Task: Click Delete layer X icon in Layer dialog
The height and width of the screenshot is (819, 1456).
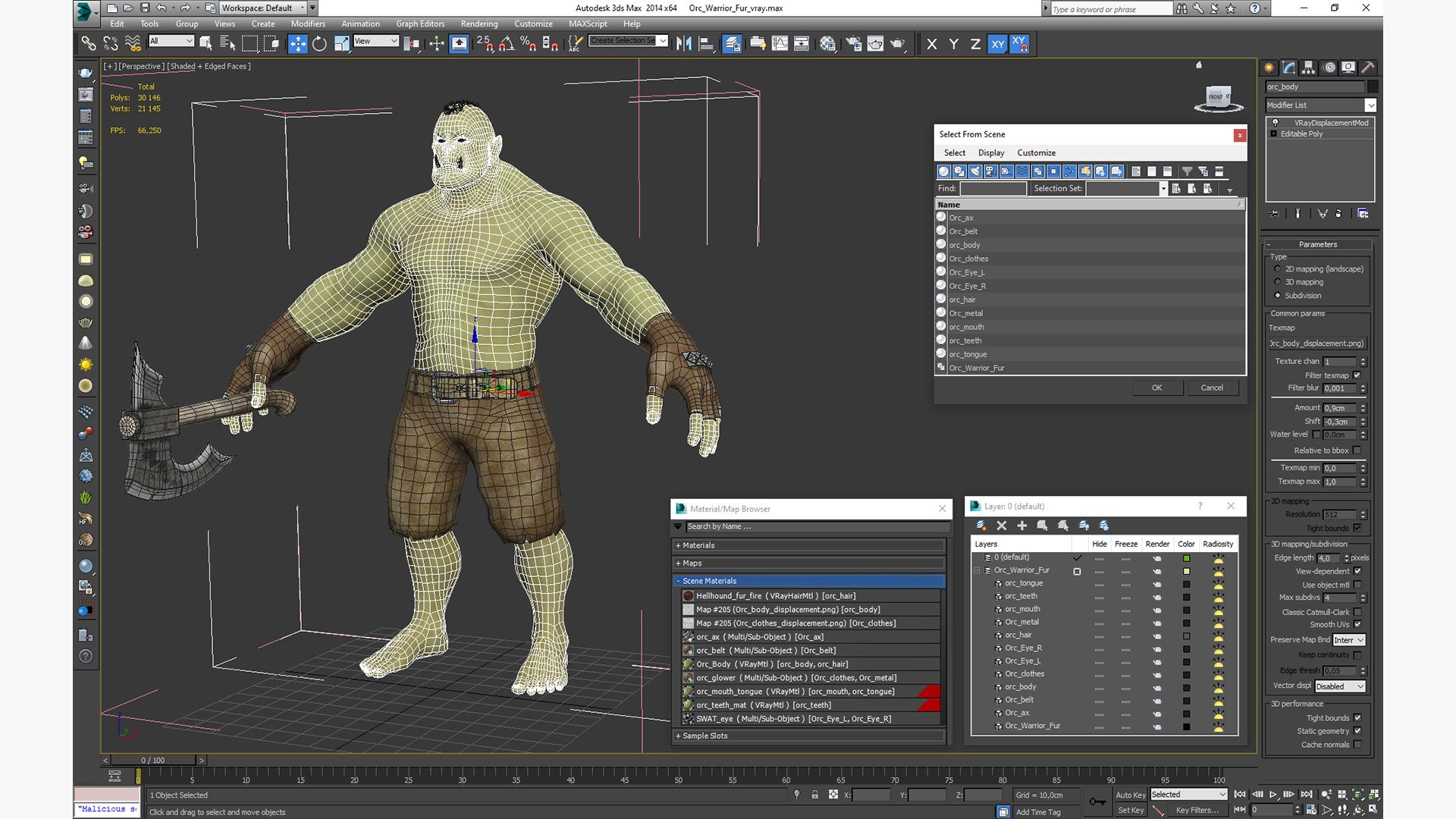Action: coord(1001,526)
